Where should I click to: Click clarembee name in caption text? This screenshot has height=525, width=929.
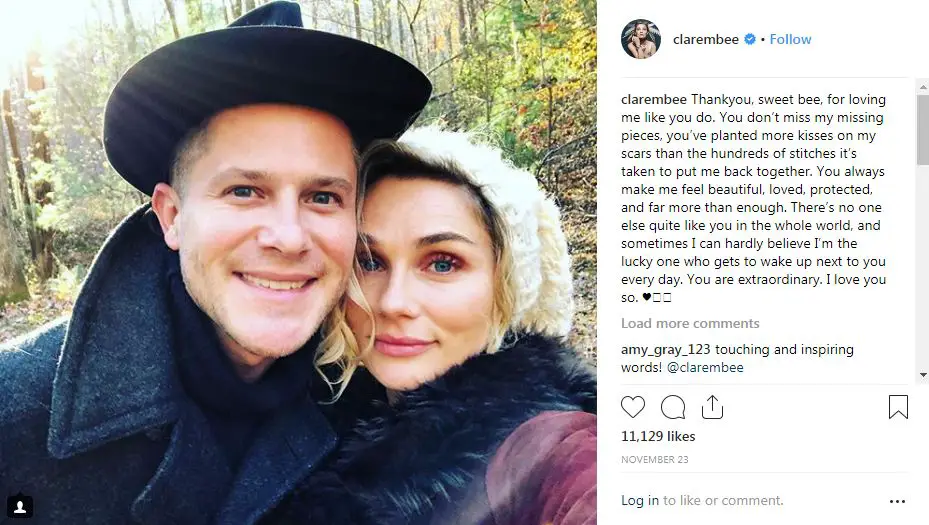(x=653, y=100)
